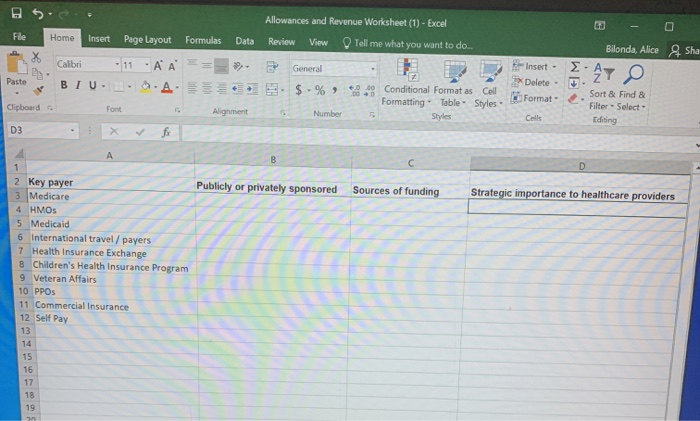Open the General number format dropdown
Viewport: 700px width, 421px height.
click(373, 69)
